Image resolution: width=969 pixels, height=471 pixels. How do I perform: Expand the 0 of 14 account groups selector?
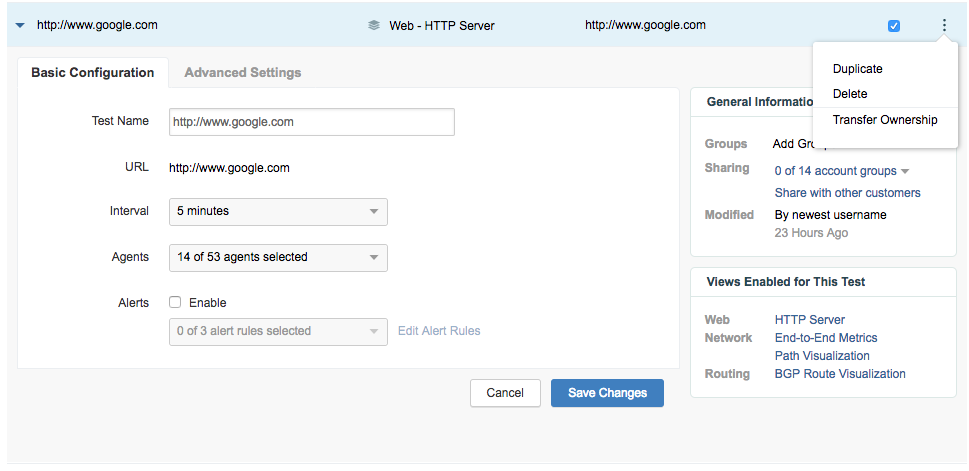coord(842,171)
